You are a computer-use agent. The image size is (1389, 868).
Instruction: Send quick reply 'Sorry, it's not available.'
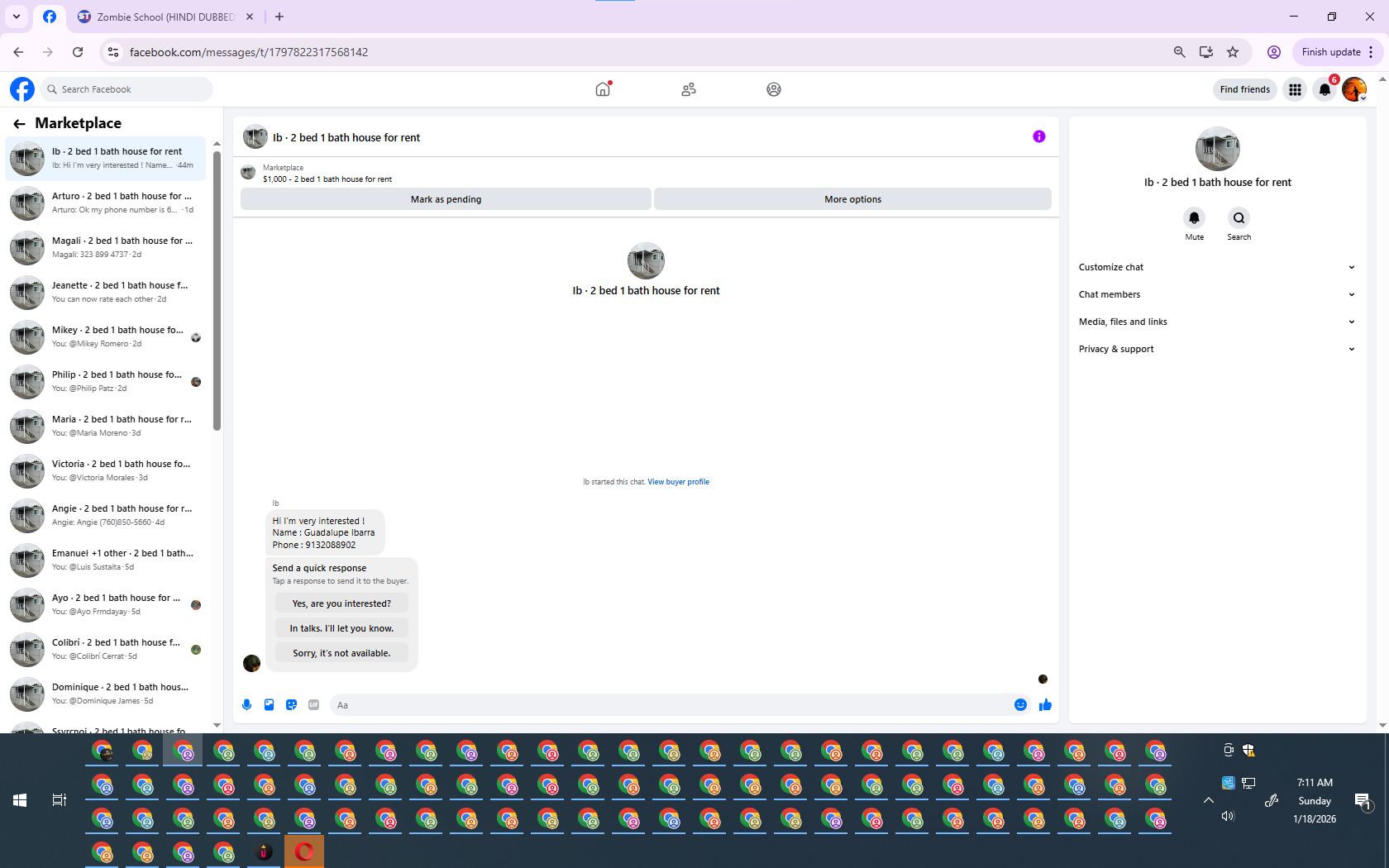click(341, 653)
